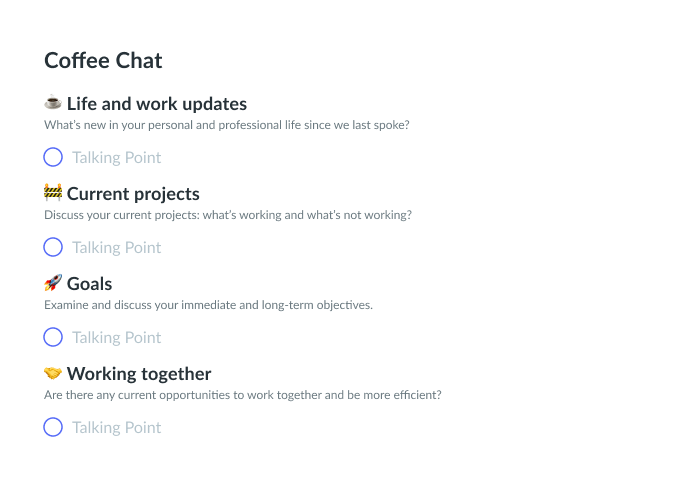
Task: Click the handshake emoji icon
Action: click(x=53, y=373)
